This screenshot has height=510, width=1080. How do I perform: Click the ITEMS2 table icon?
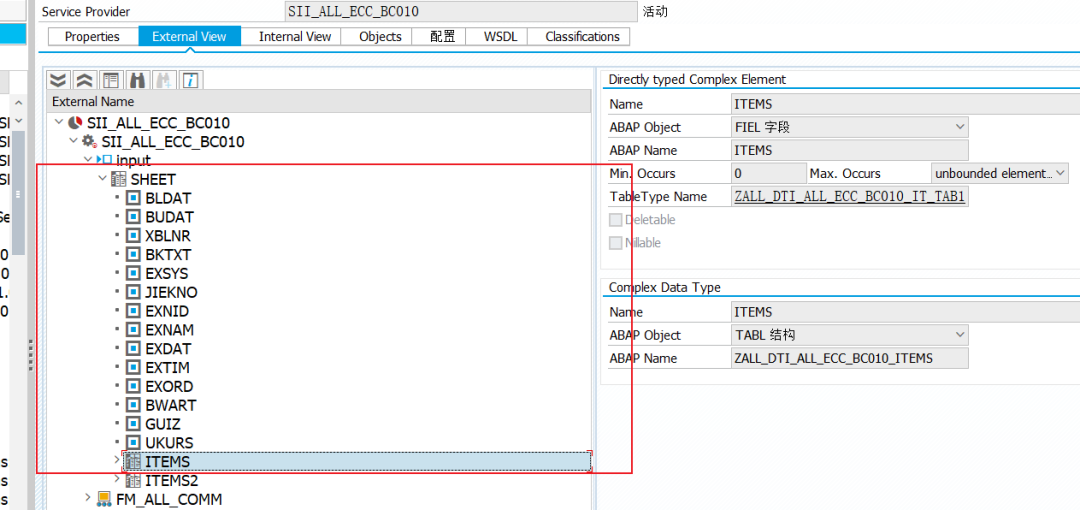[133, 480]
